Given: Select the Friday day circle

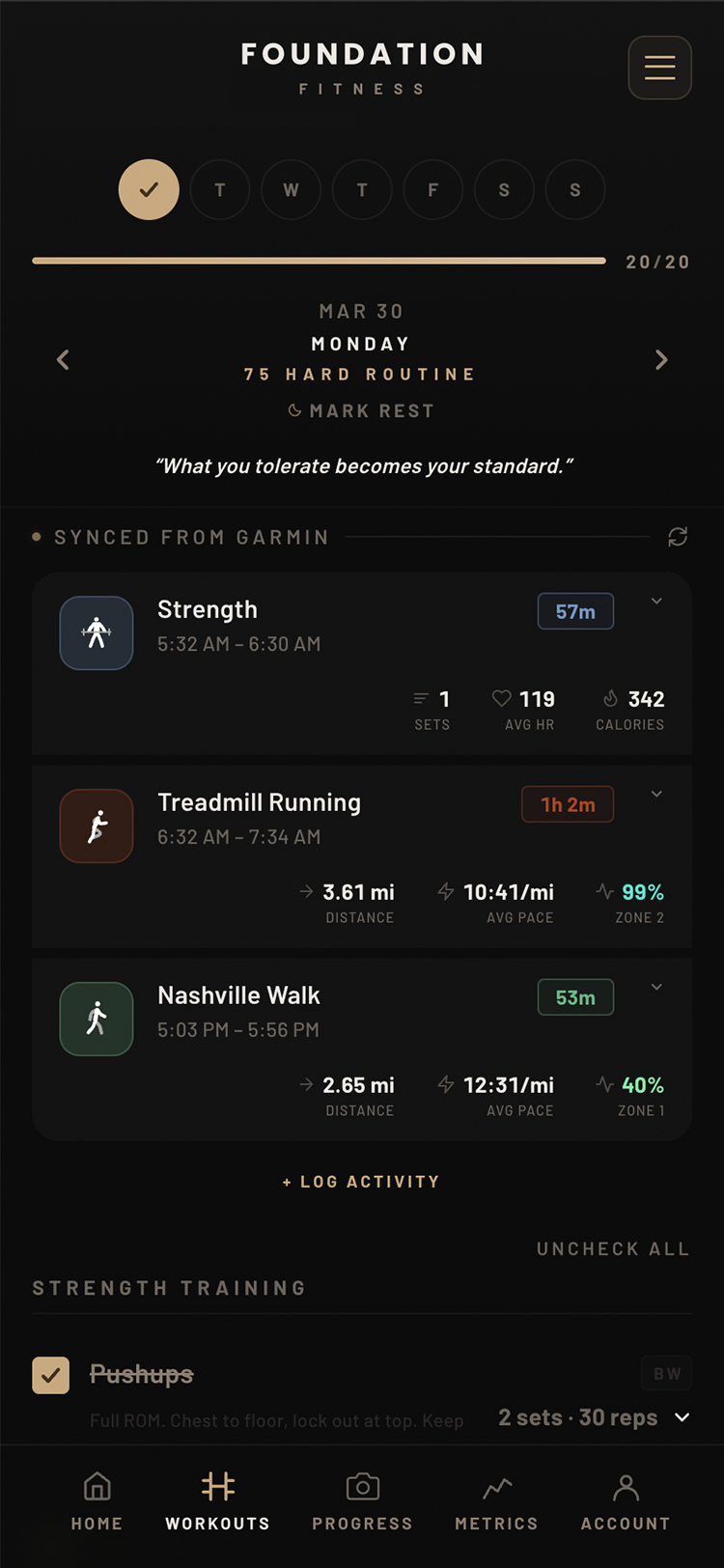Looking at the screenshot, I should pyautogui.click(x=432, y=190).
